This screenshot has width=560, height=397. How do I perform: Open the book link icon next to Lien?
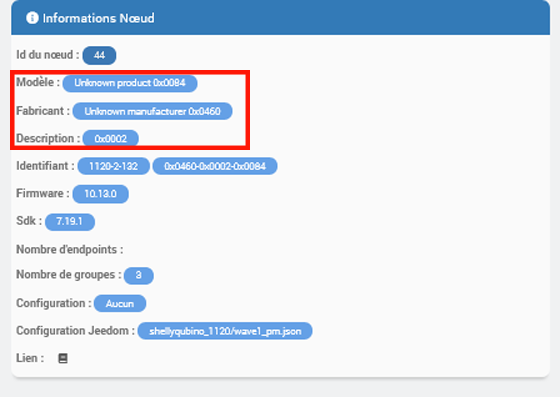[63, 358]
